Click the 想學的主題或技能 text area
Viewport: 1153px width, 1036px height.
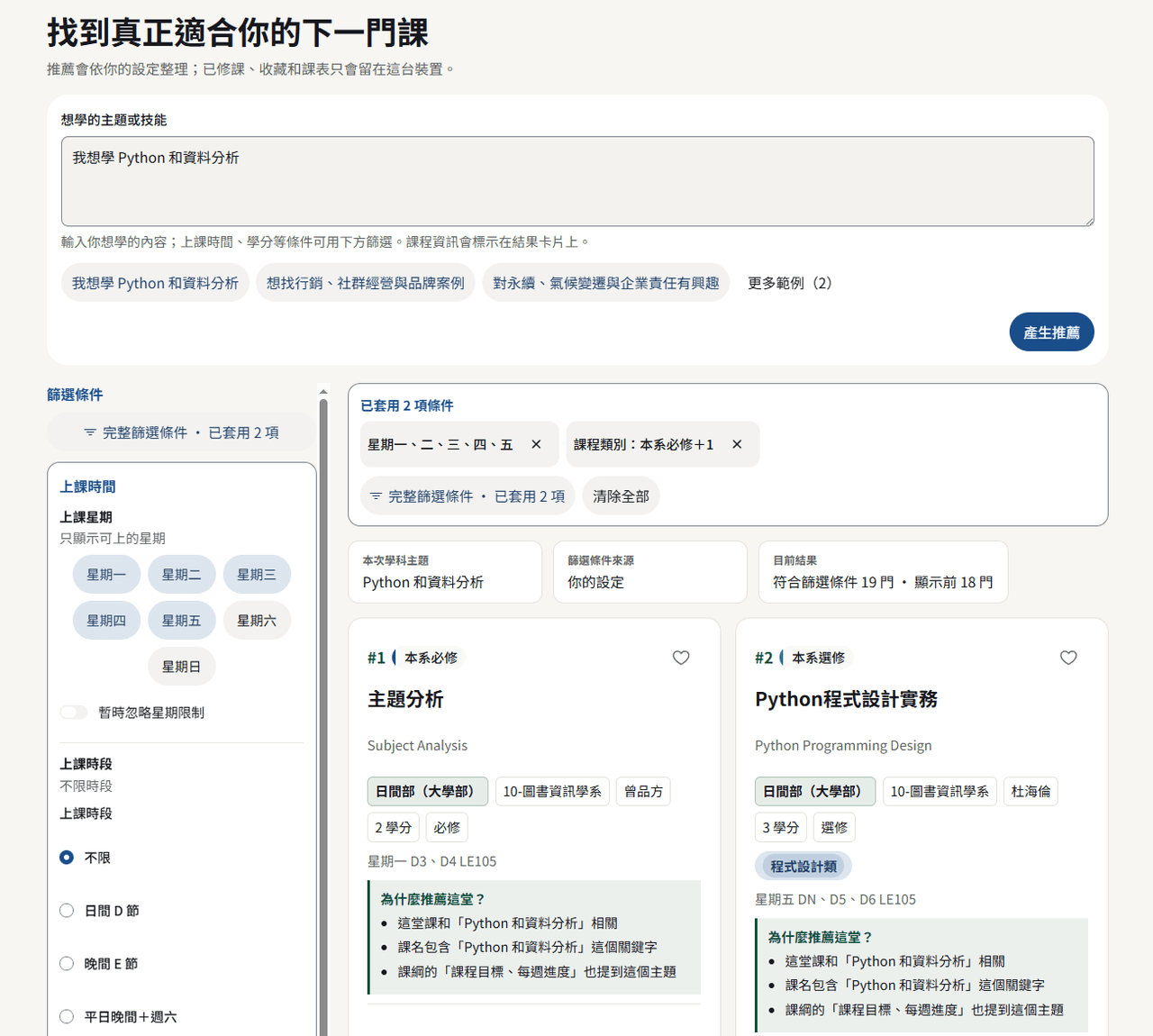[x=577, y=181]
